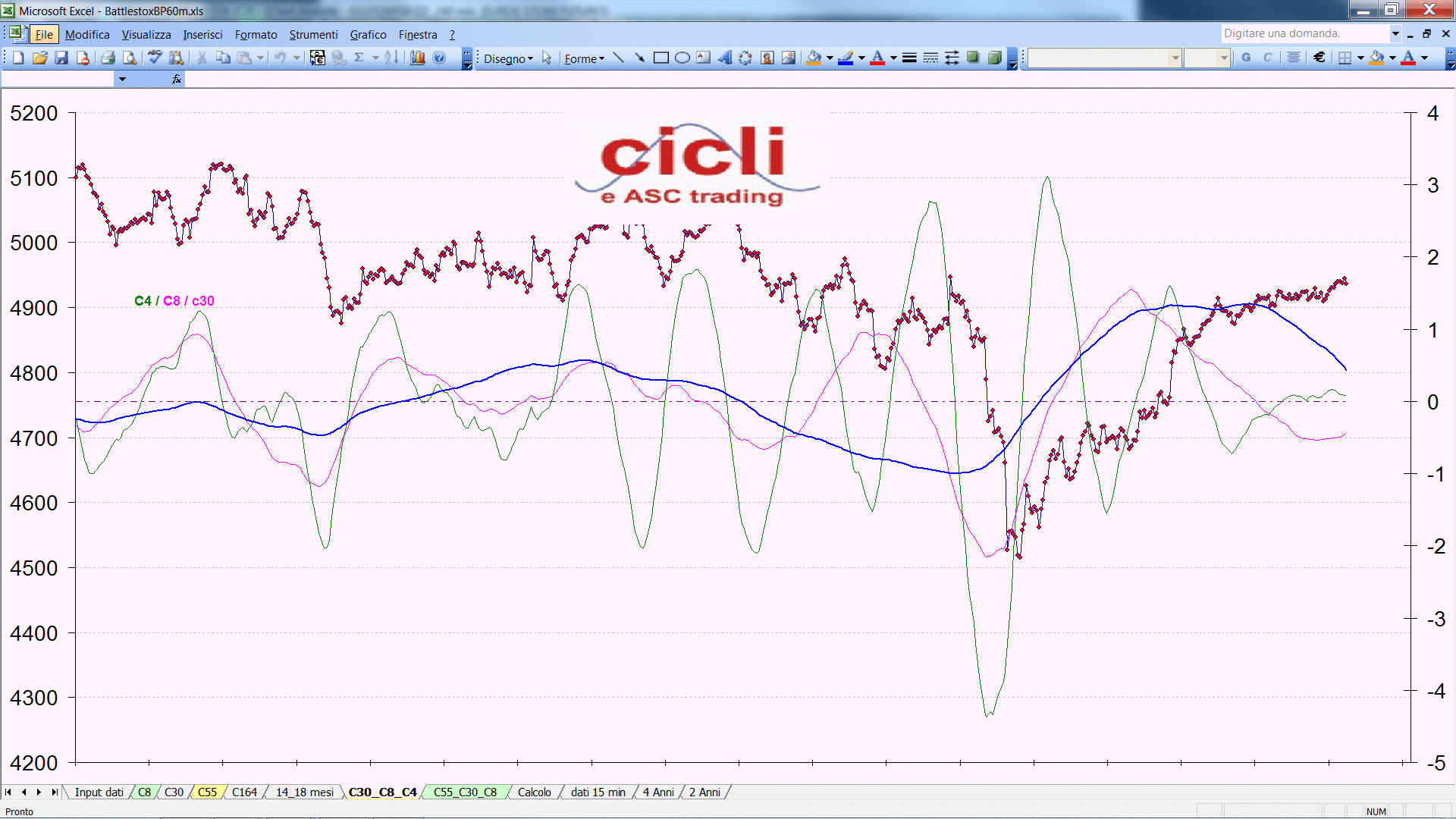The image size is (1456, 819).
Task: Select the Oval drawing tool
Action: 682,58
